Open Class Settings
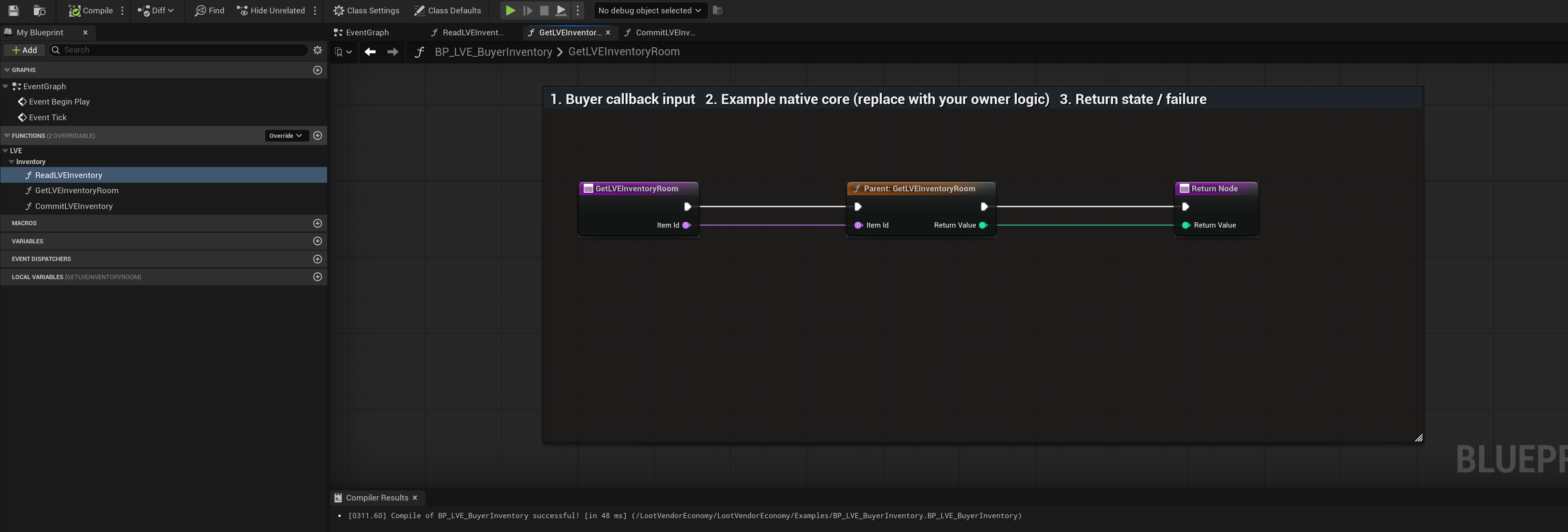 366,10
